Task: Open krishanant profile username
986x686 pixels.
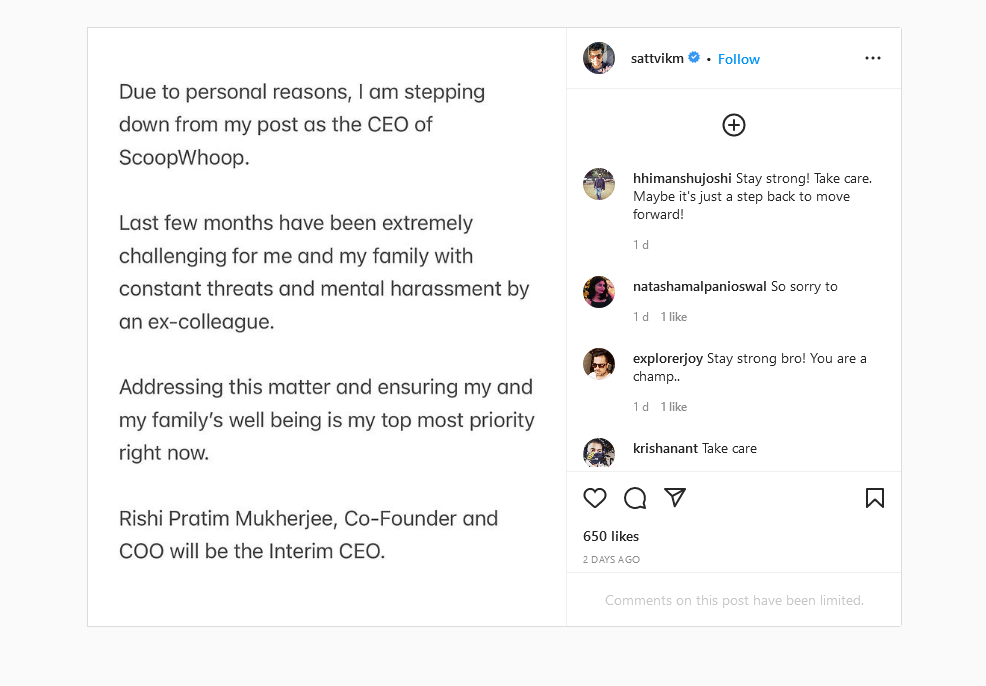Action: (665, 449)
